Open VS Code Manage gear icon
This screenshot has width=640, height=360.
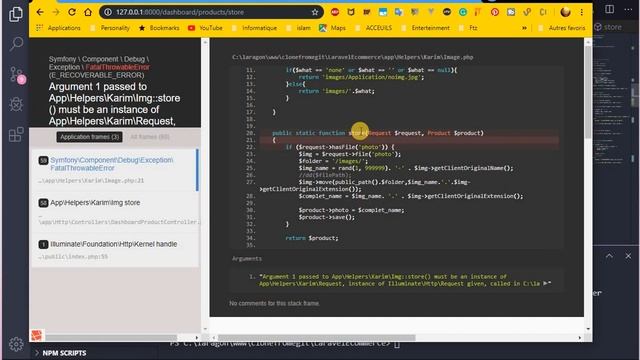16,344
